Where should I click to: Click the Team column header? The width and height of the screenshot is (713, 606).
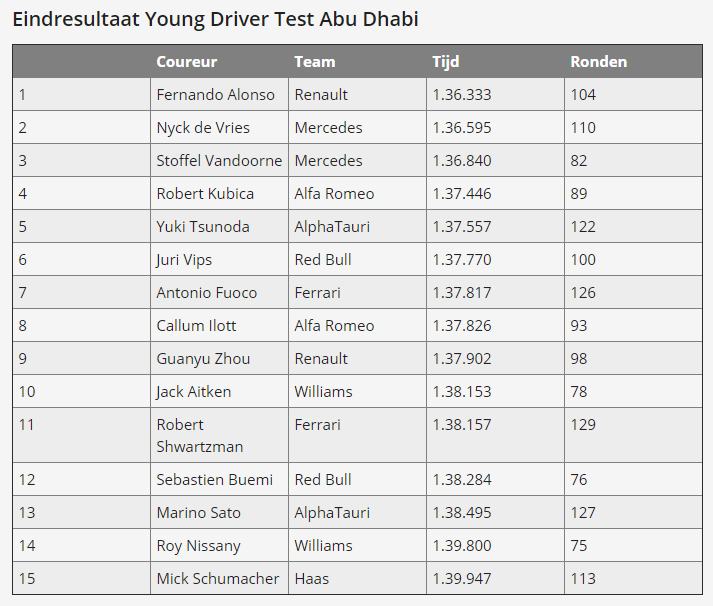(x=357, y=61)
